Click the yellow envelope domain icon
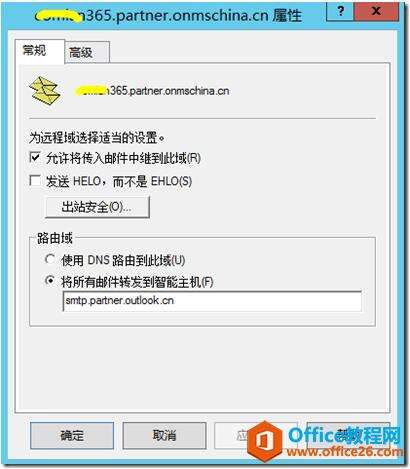410x469 pixels. (x=45, y=91)
